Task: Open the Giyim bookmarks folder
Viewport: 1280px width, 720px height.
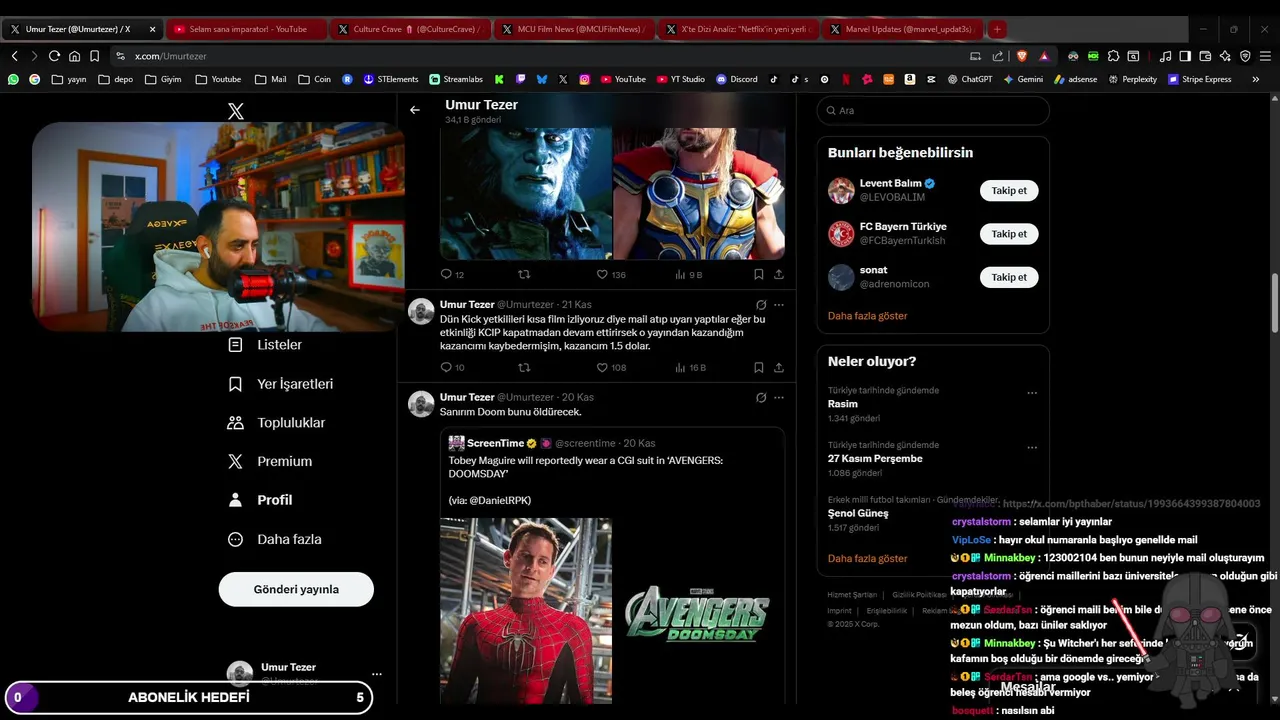Action: point(163,79)
